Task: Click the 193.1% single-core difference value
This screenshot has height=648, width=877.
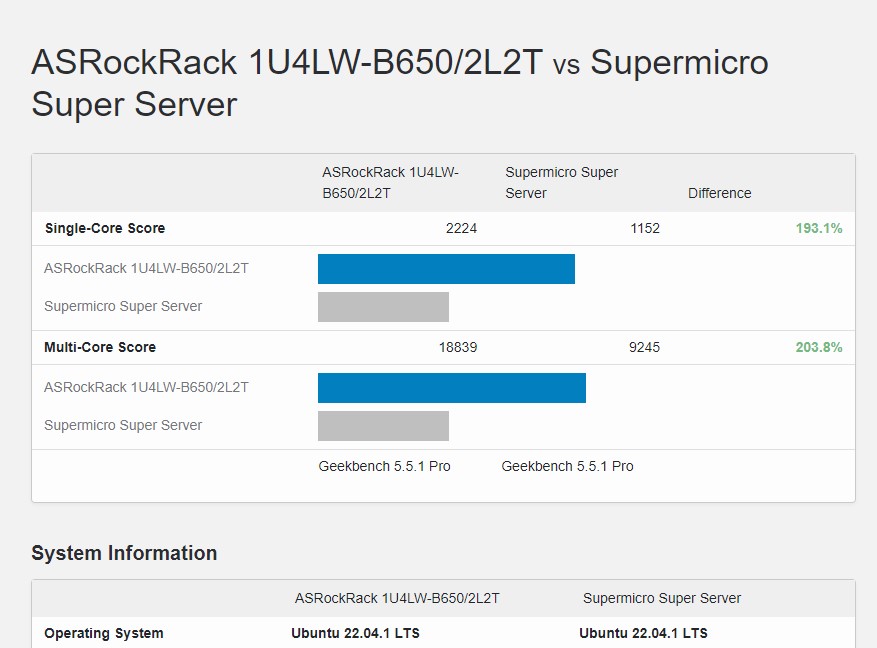Action: (x=818, y=228)
